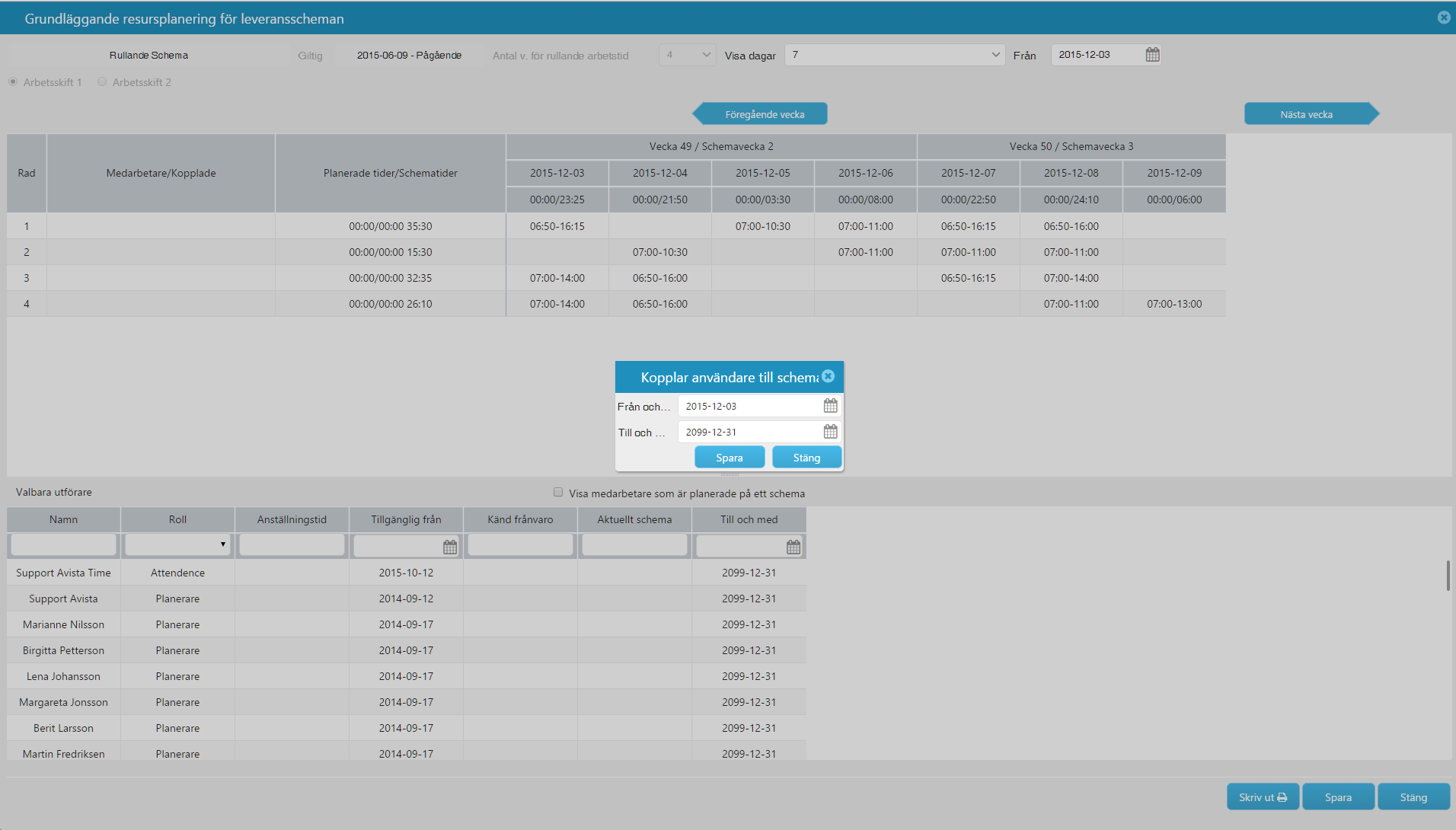The height and width of the screenshot is (830, 1456).
Task: Open calendar in Tillgänglig från filter
Action: tap(450, 547)
